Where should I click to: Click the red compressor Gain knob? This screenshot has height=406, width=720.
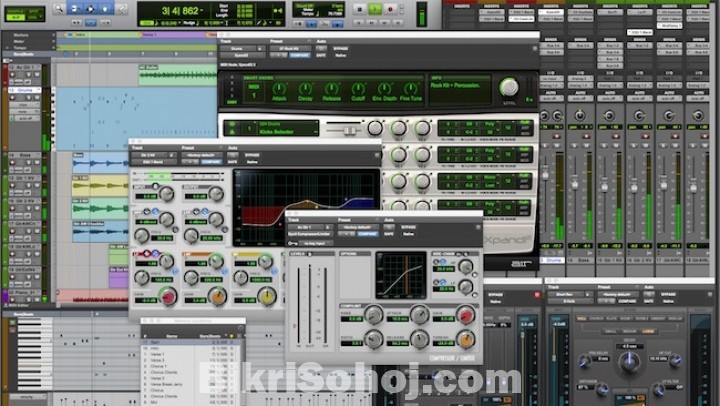click(x=465, y=315)
